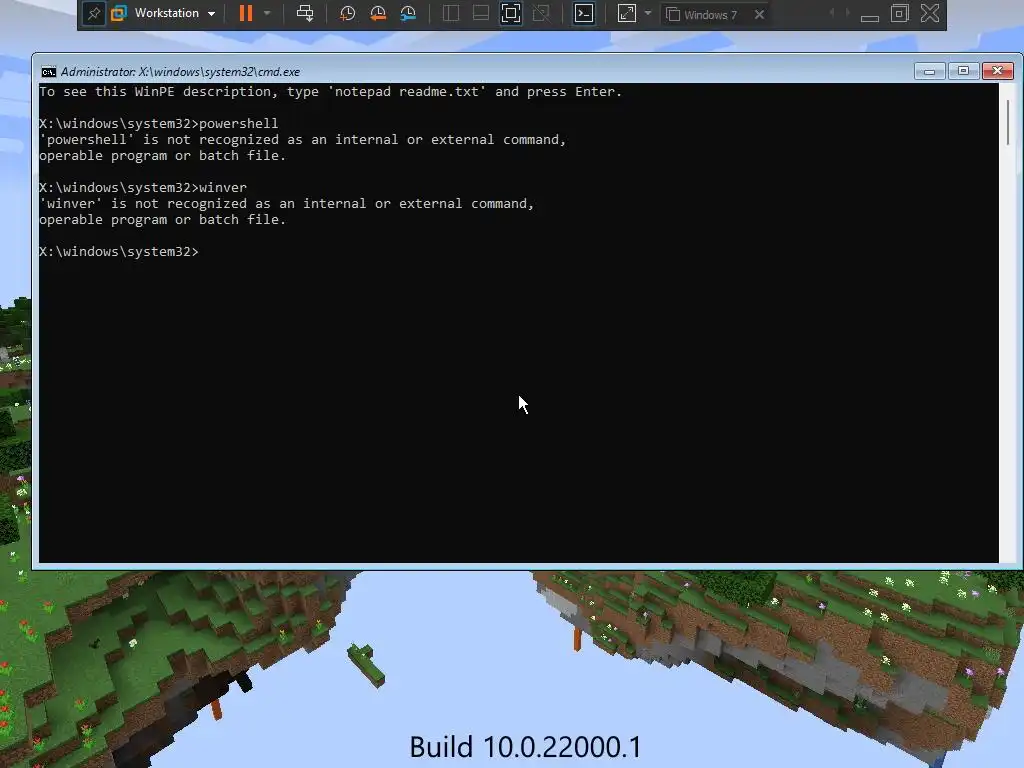Open cmd.exe system menu icon
Screen dimensions: 1024x768
pos(48,72)
